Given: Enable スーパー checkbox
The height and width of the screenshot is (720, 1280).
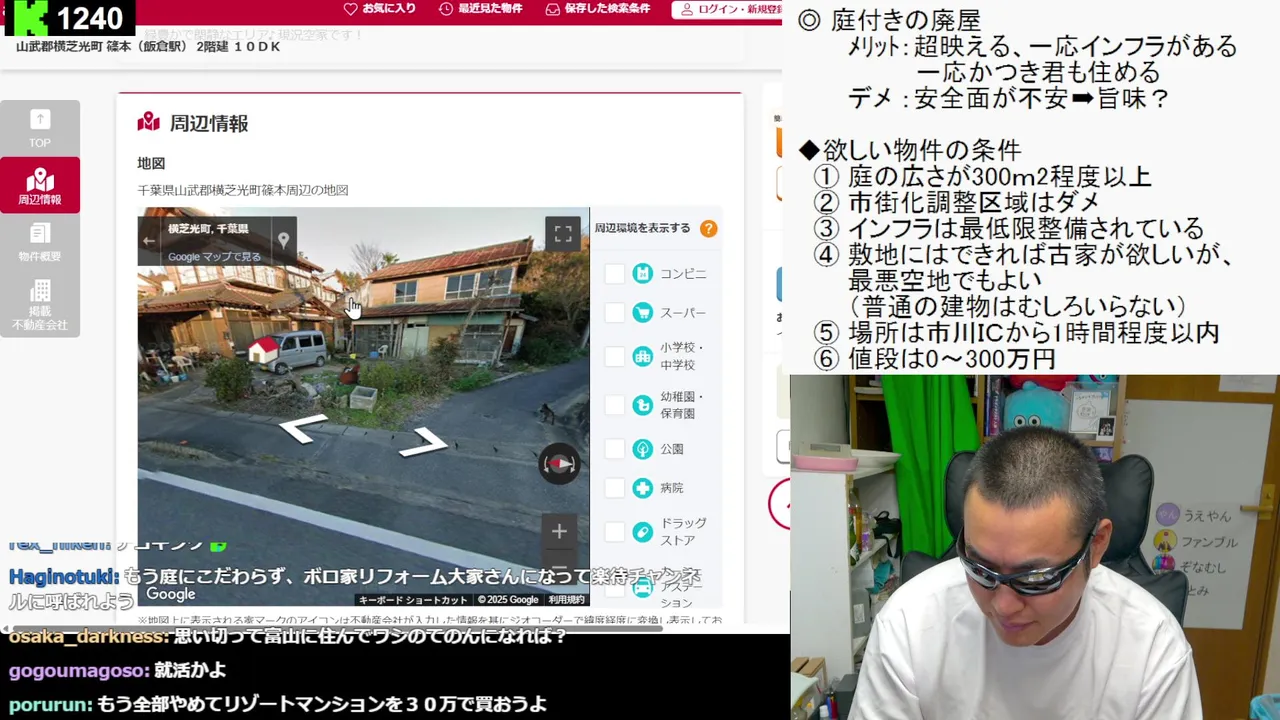Looking at the screenshot, I should coord(614,313).
